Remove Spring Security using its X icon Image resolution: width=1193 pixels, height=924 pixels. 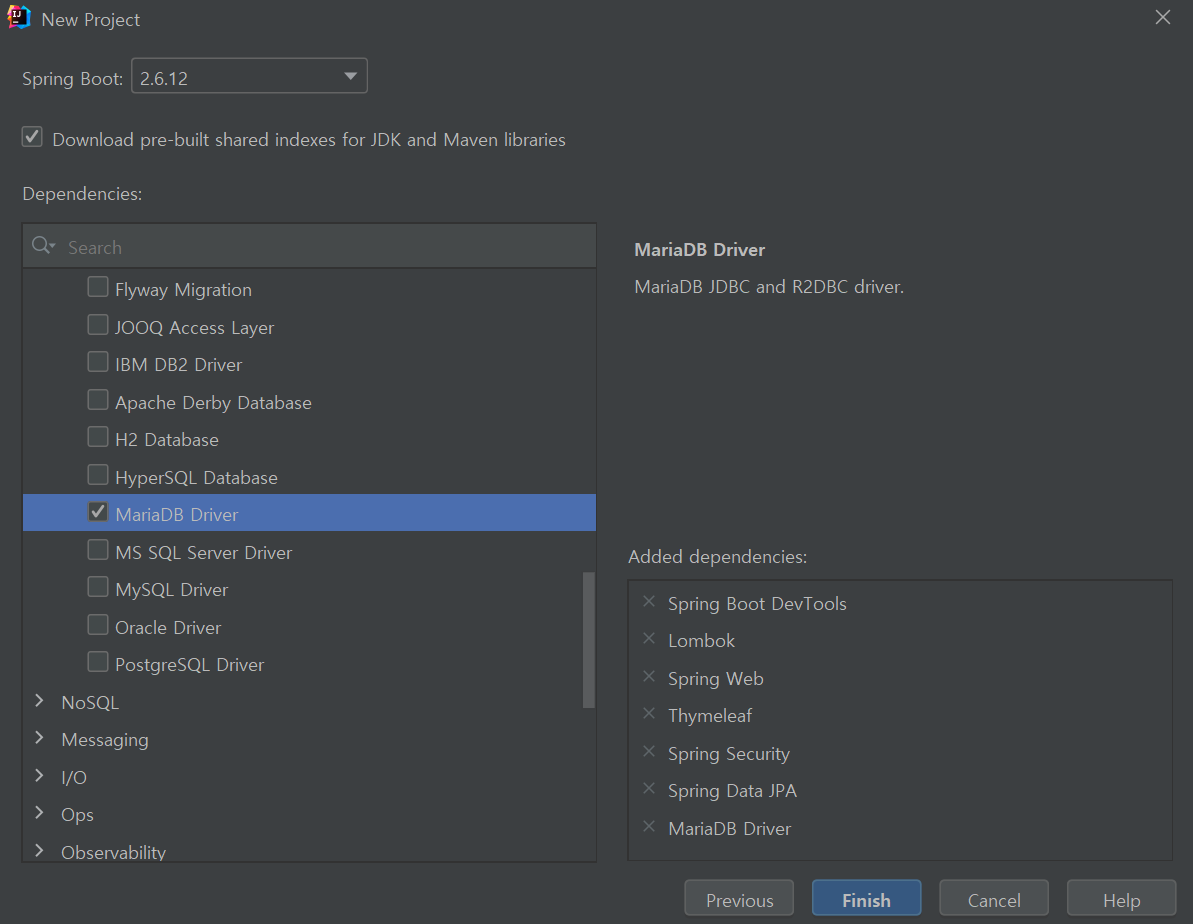pos(649,751)
